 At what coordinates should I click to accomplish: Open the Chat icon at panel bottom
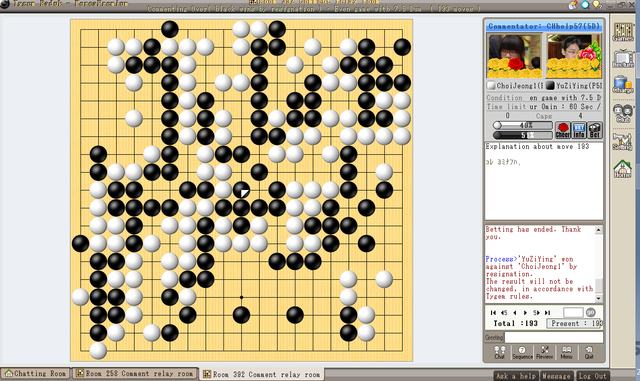tap(500, 352)
